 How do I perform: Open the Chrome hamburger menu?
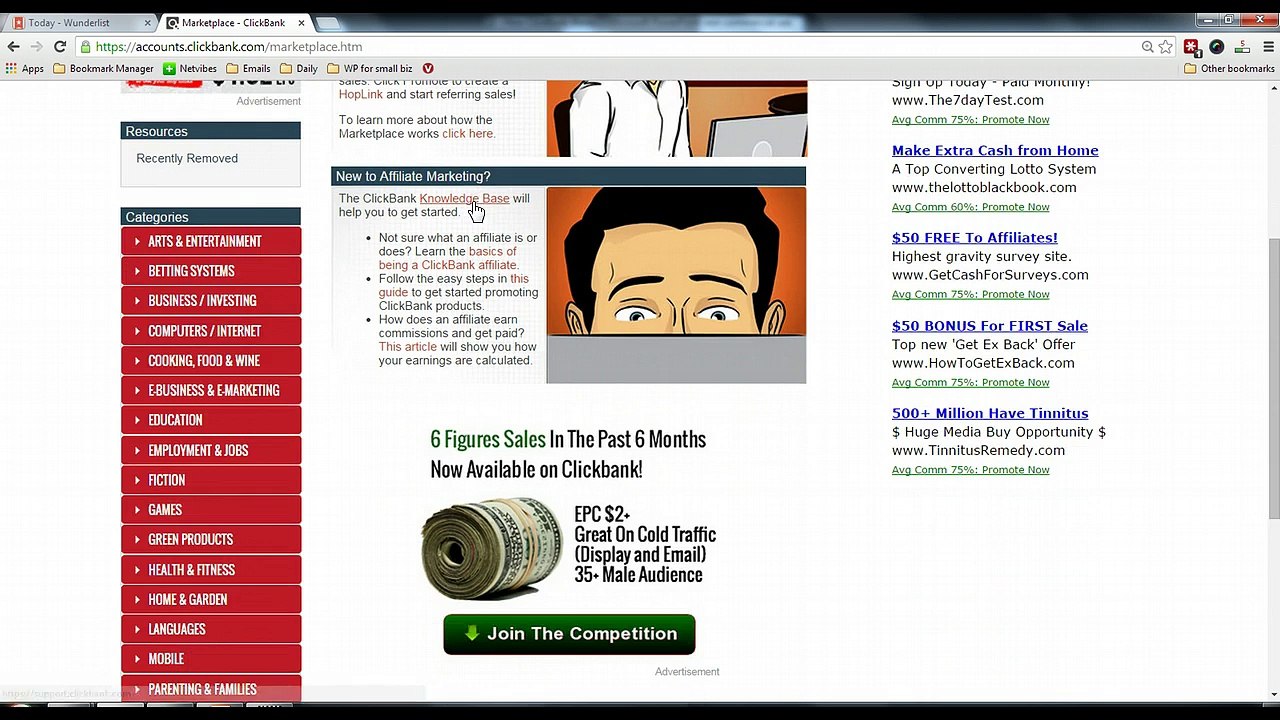[x=1267, y=47]
